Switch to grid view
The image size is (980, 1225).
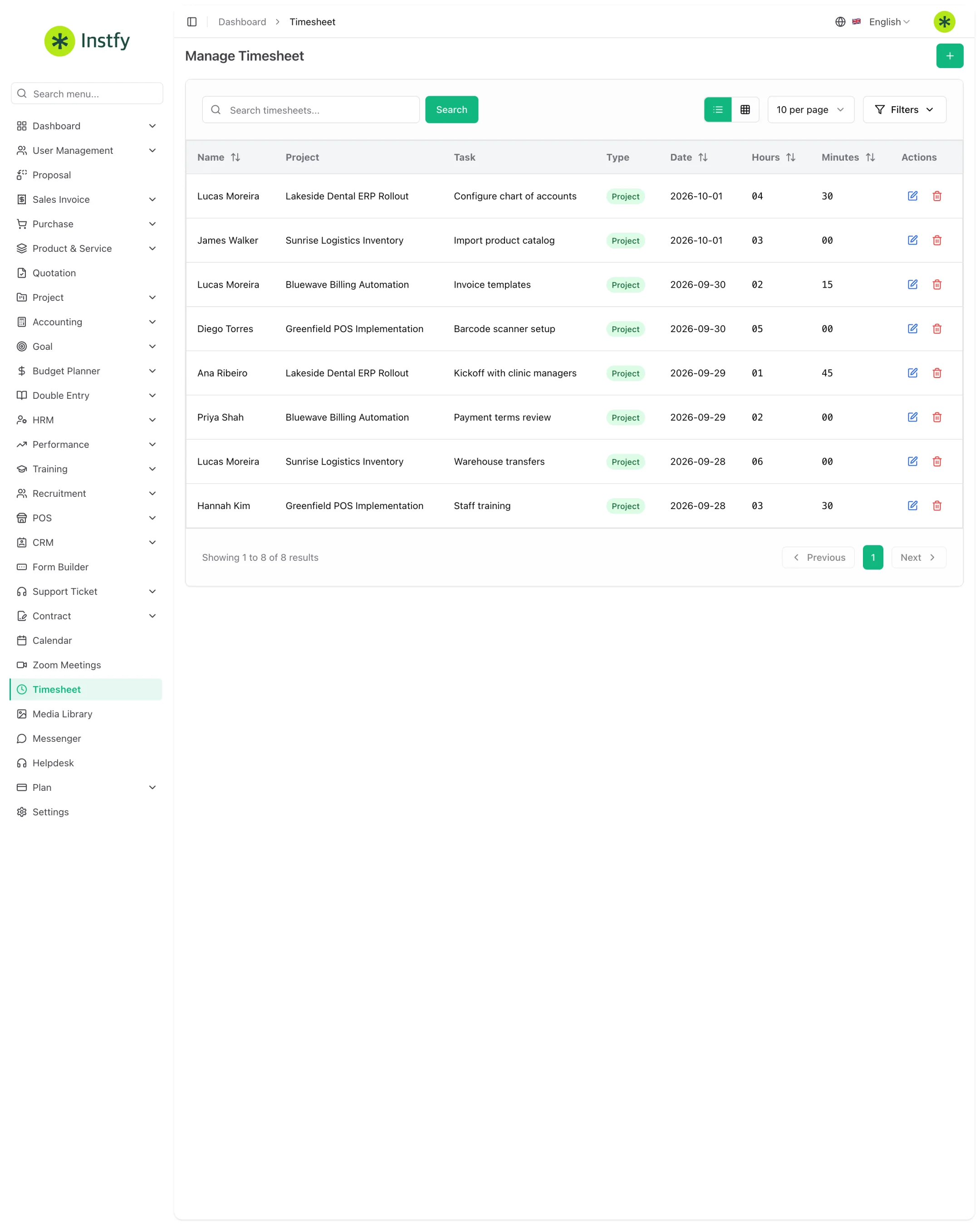[745, 110]
